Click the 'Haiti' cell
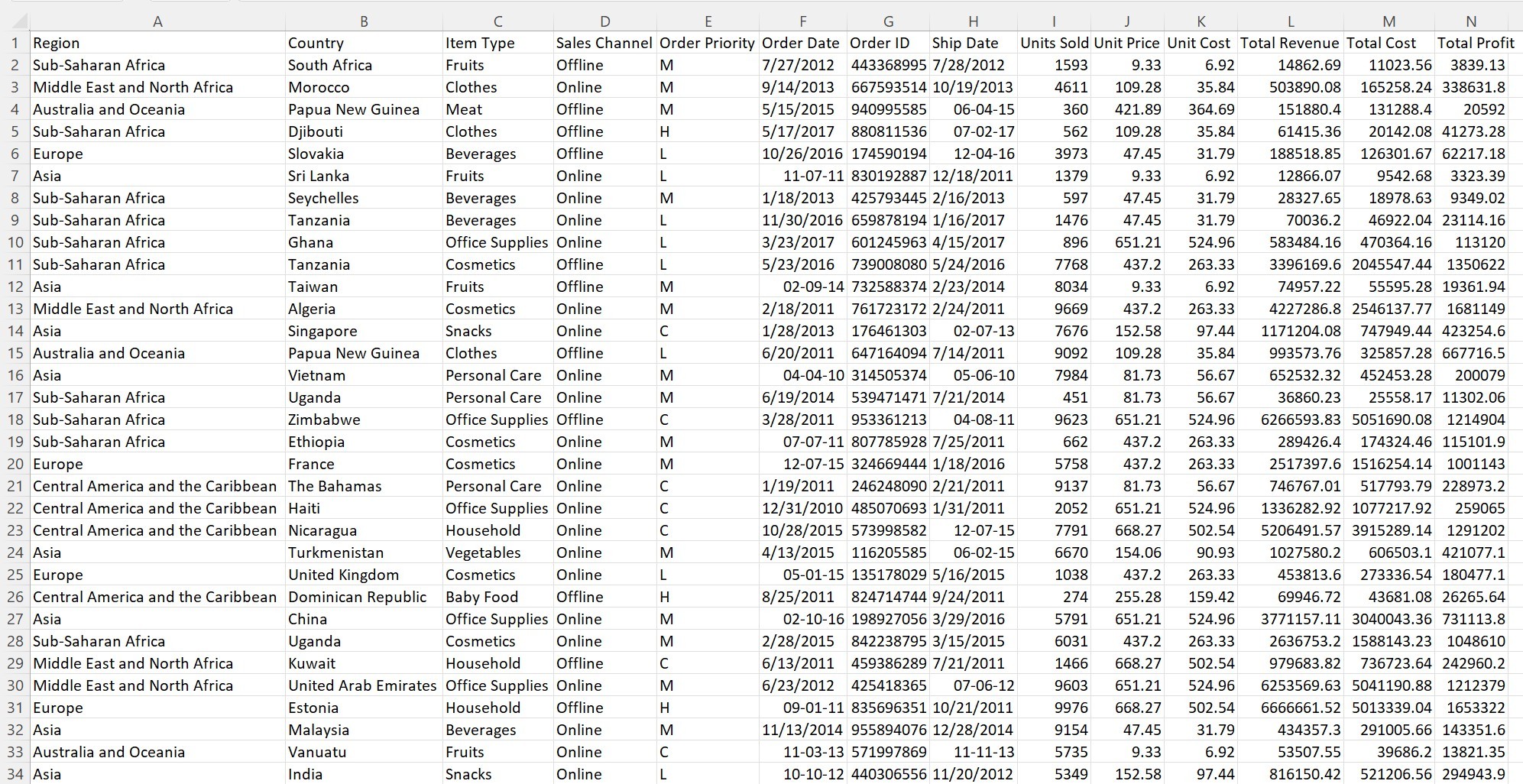 pyautogui.click(x=364, y=508)
